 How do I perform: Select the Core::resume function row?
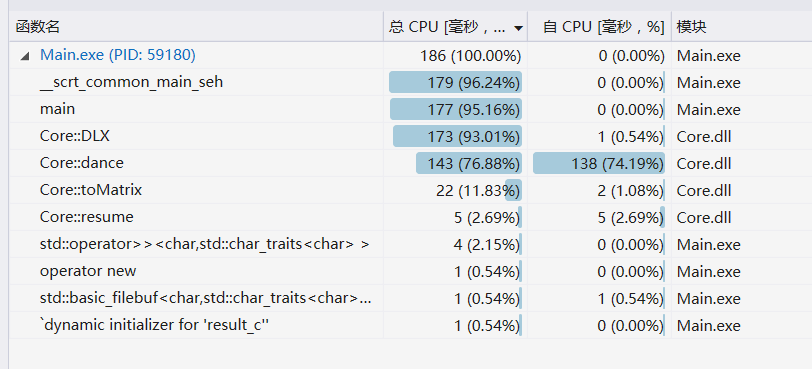[x=410, y=217]
